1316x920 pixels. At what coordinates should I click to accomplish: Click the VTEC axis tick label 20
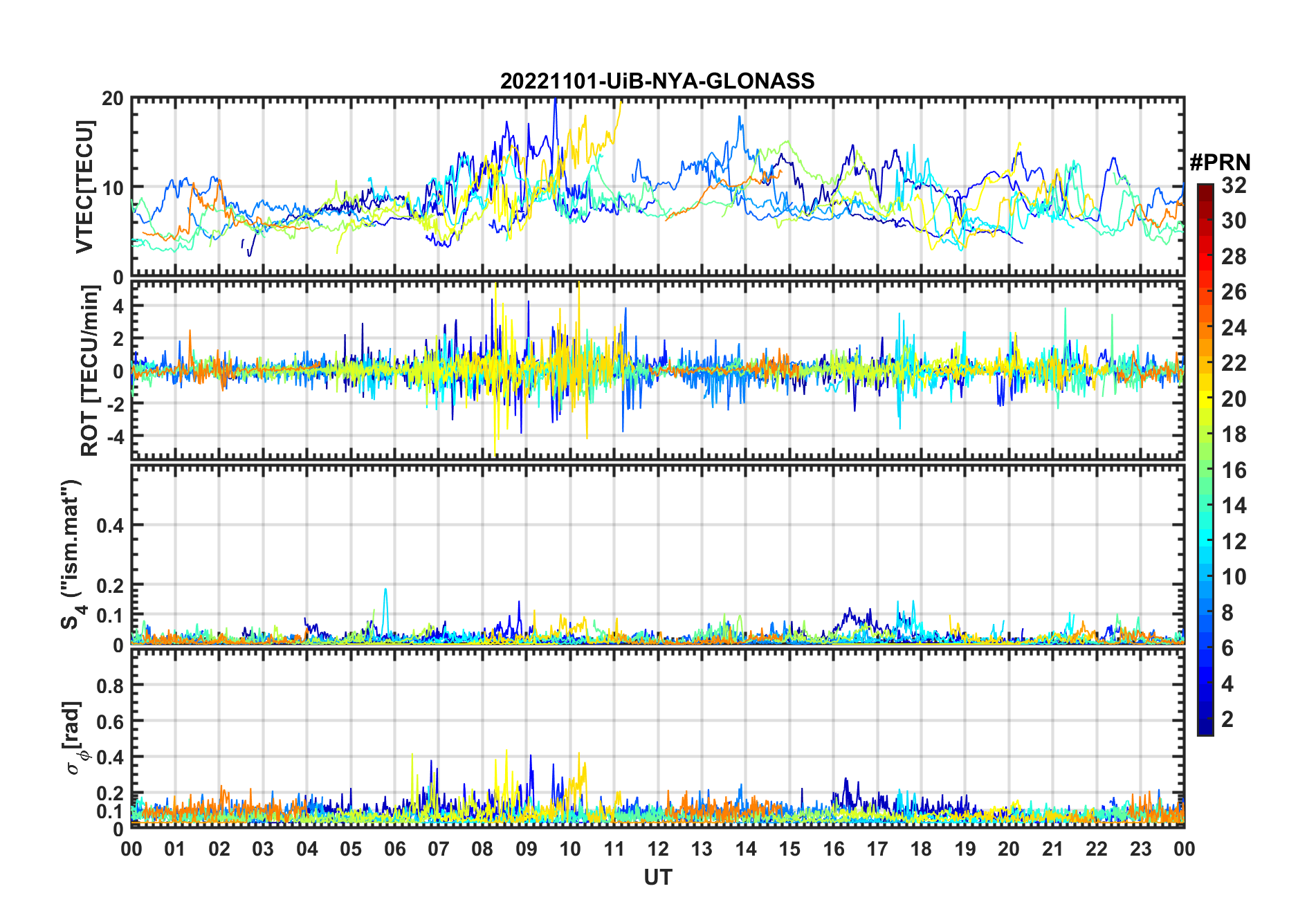click(113, 99)
